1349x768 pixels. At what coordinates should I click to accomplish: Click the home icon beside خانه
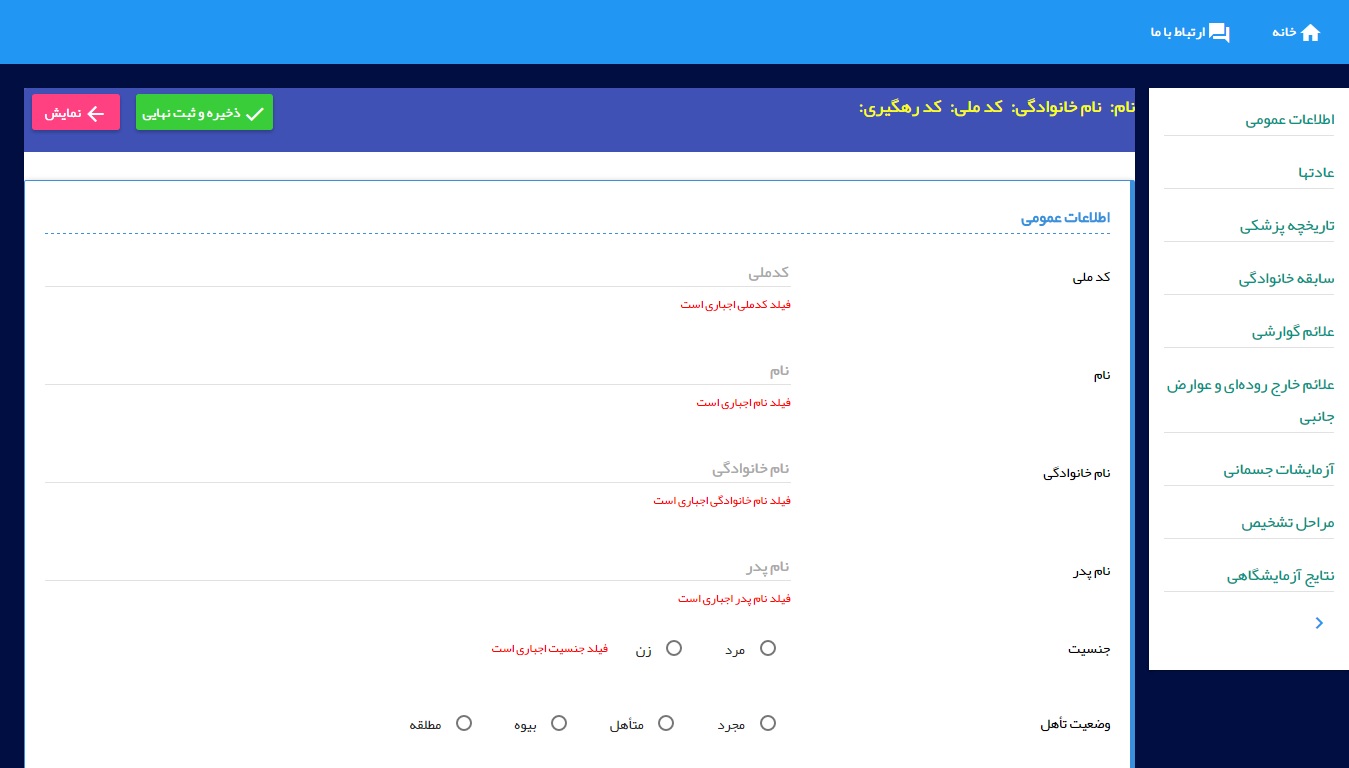pyautogui.click(x=1310, y=32)
